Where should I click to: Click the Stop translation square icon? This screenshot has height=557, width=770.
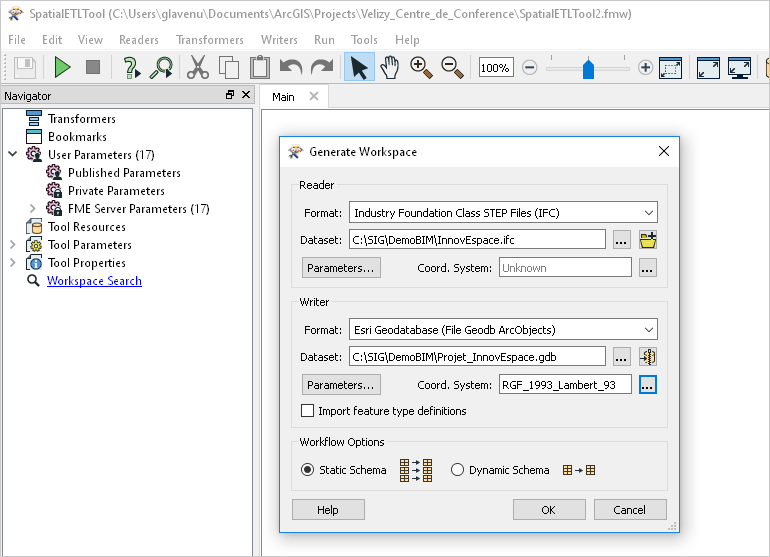[93, 67]
